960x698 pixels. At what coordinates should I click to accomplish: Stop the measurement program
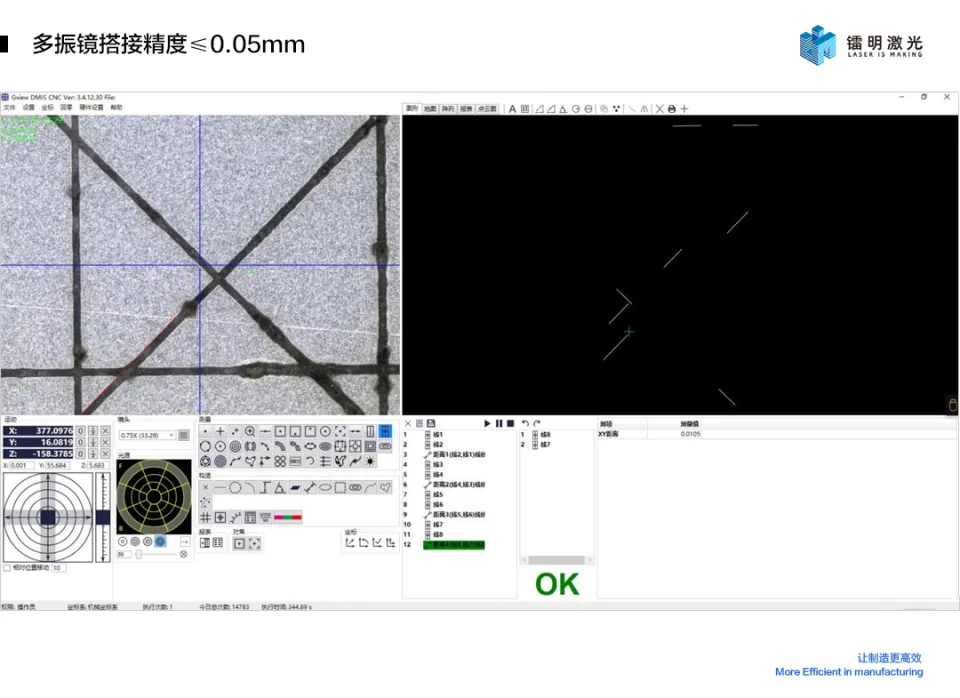pyautogui.click(x=510, y=423)
